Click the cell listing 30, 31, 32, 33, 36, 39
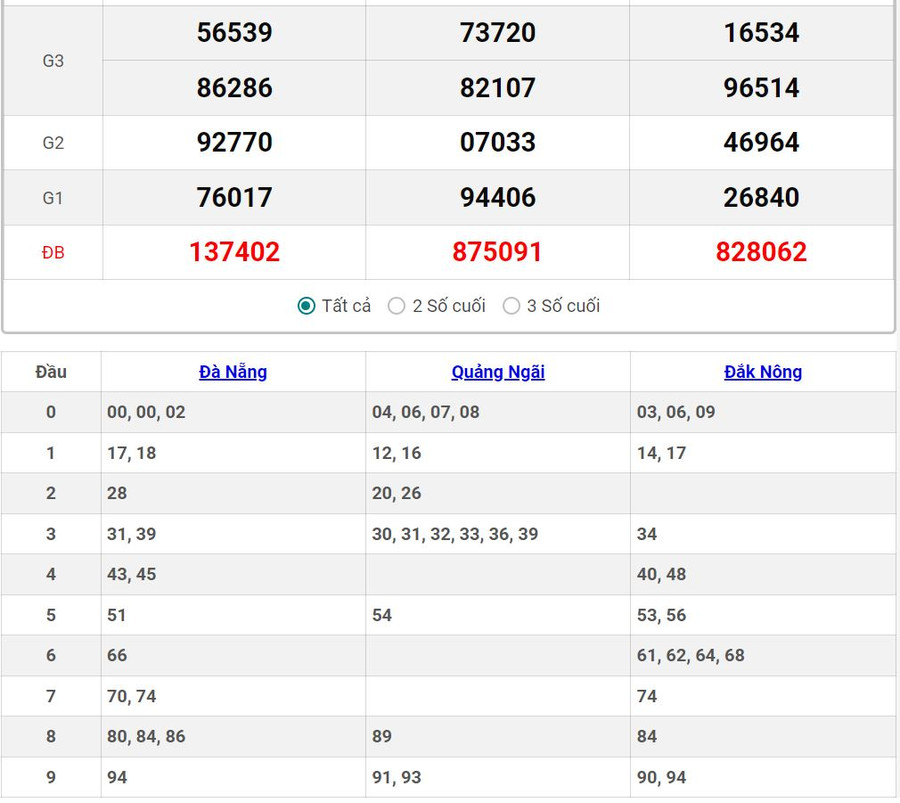The image size is (900, 803). point(455,534)
